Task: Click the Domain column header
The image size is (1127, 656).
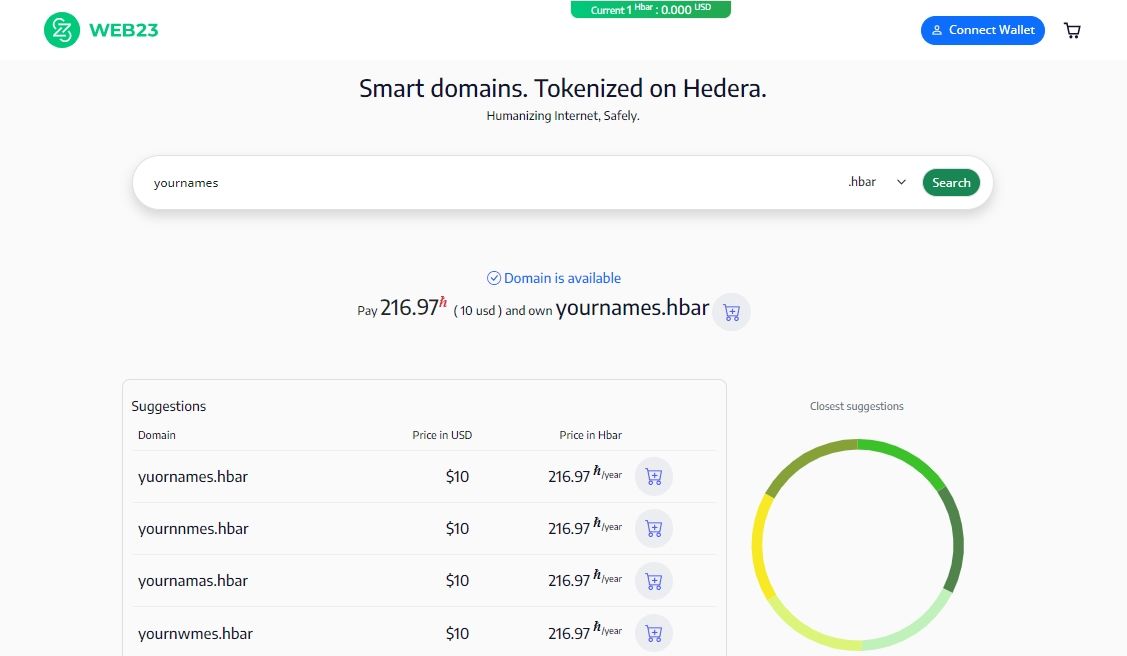Action: pyautogui.click(x=157, y=435)
